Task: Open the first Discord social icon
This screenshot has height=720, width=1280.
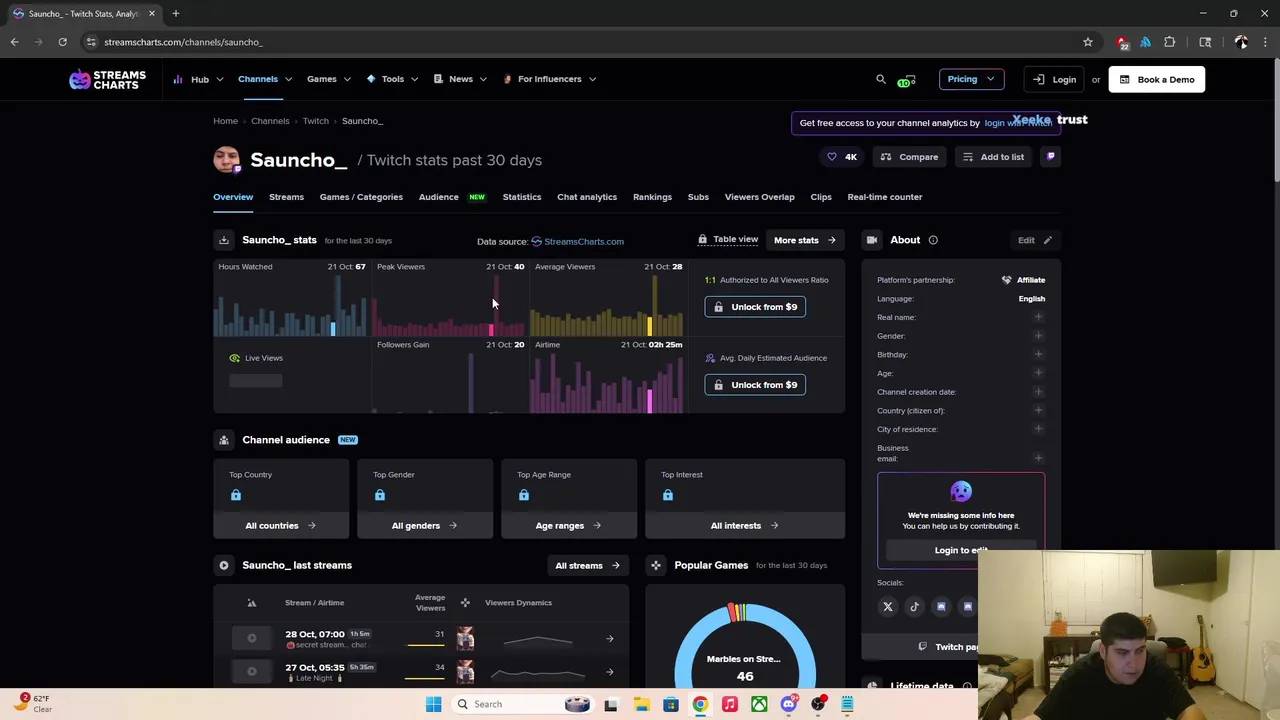Action: [941, 607]
